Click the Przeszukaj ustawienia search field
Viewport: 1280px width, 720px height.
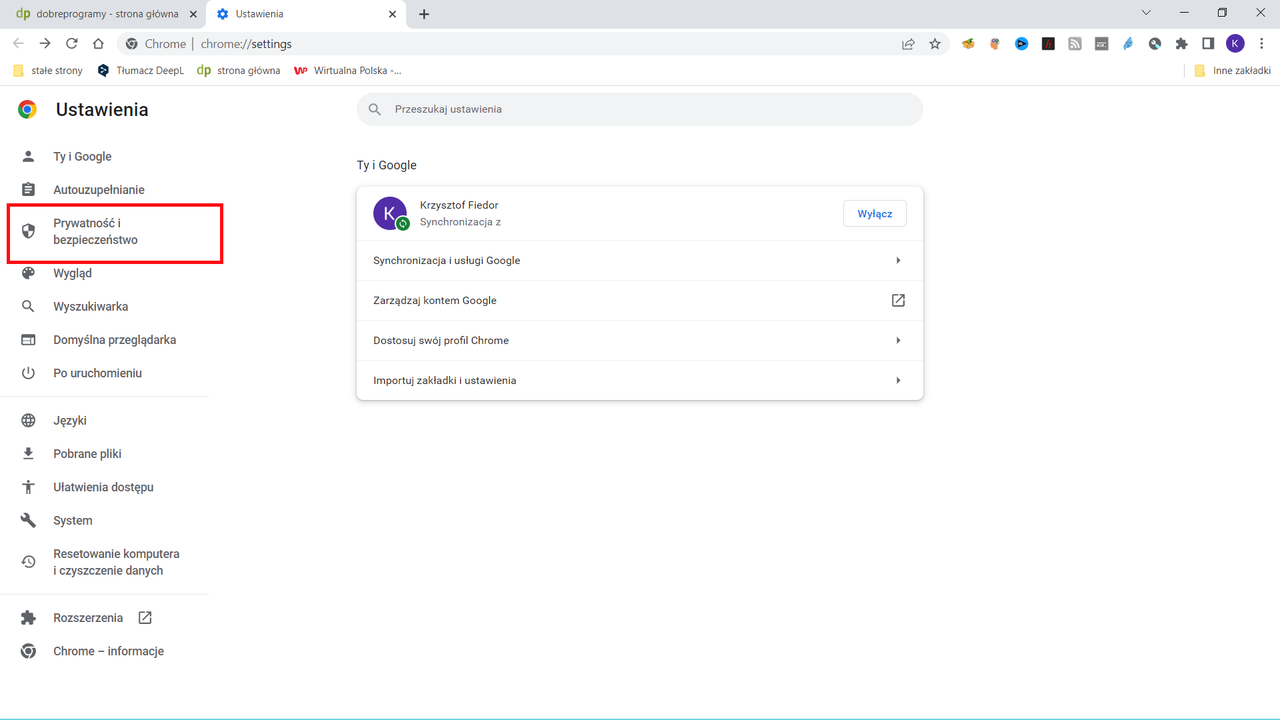tap(640, 109)
